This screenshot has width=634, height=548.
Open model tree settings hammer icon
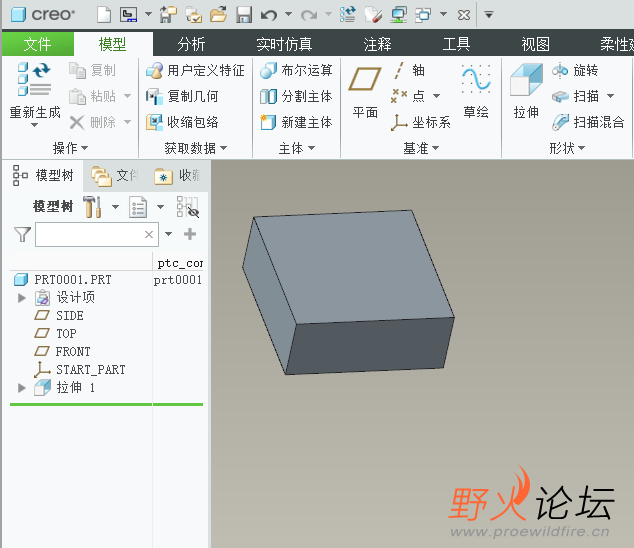[x=93, y=207]
